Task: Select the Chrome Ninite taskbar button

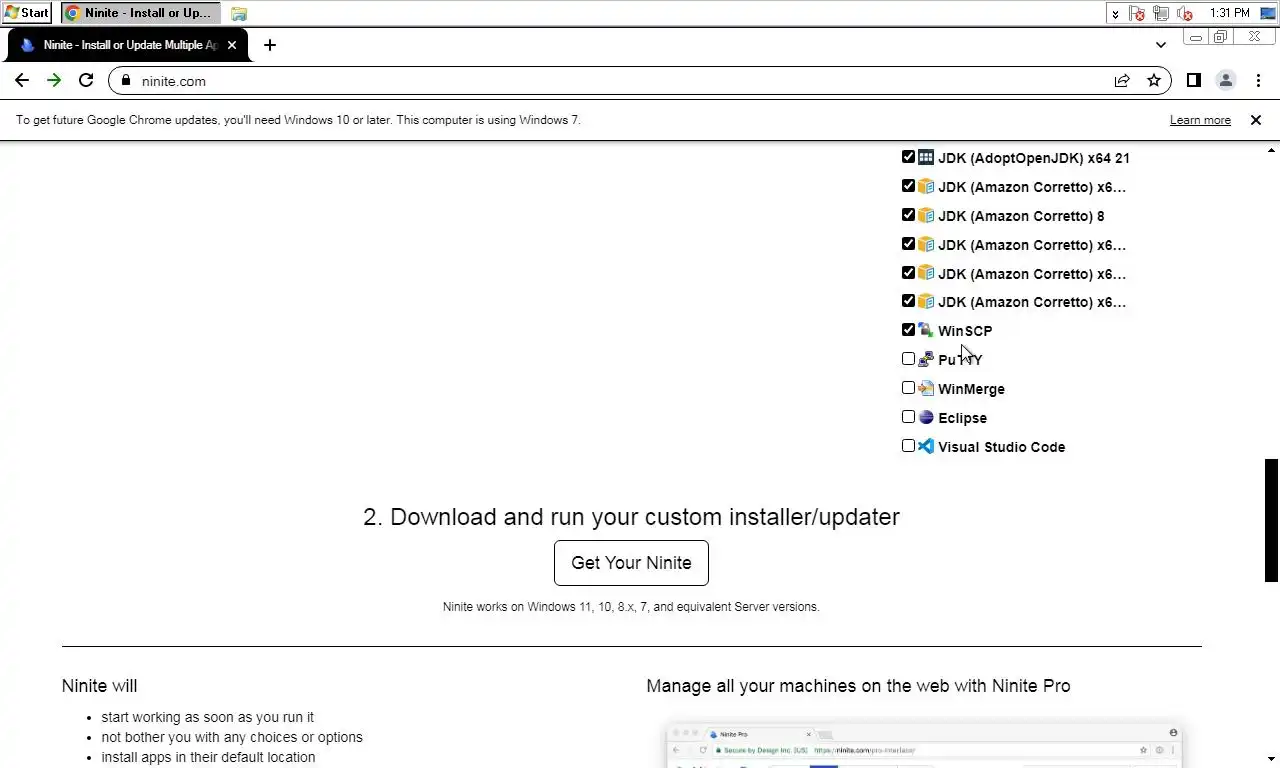Action: click(141, 13)
